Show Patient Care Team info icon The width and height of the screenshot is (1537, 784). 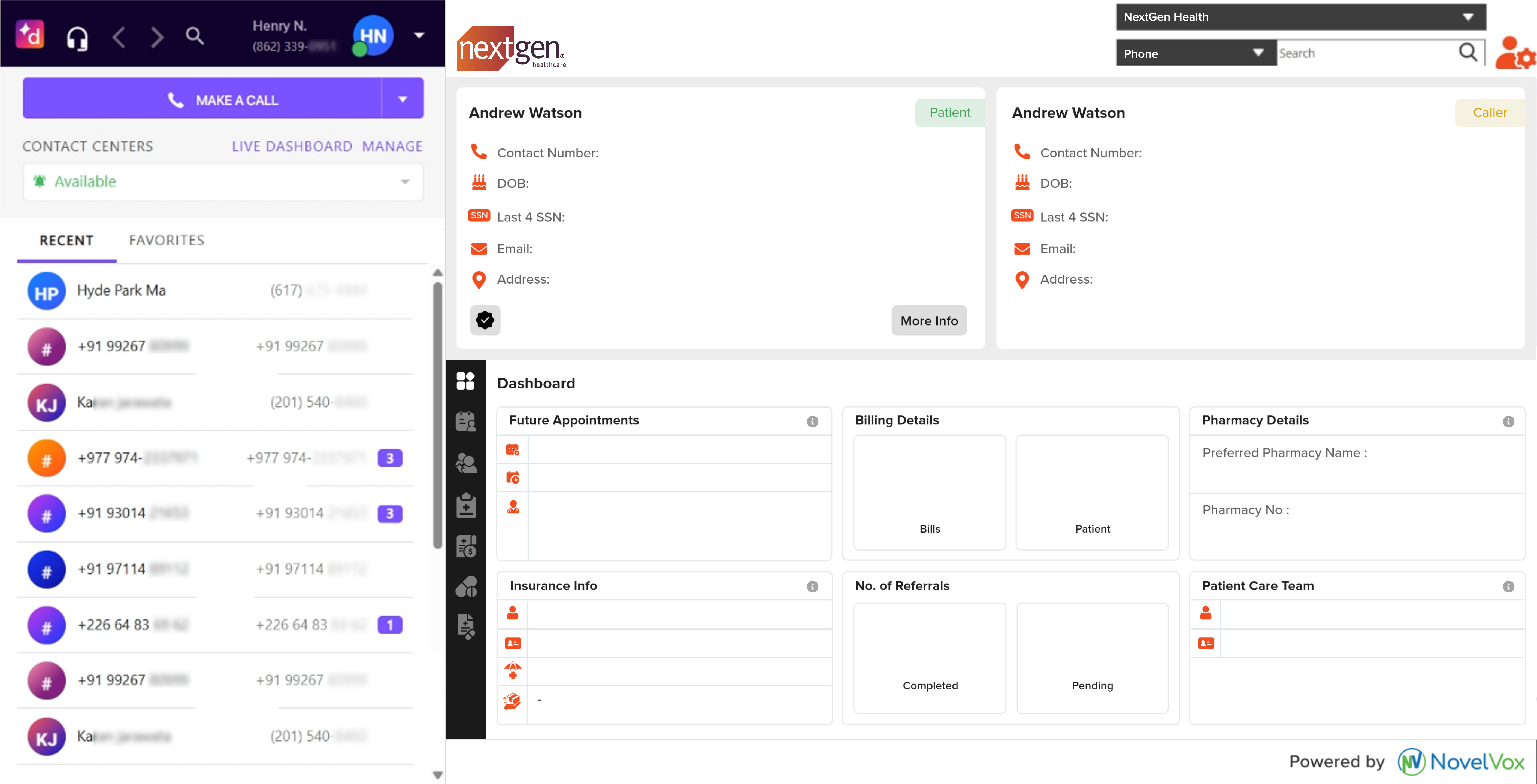click(1508, 587)
